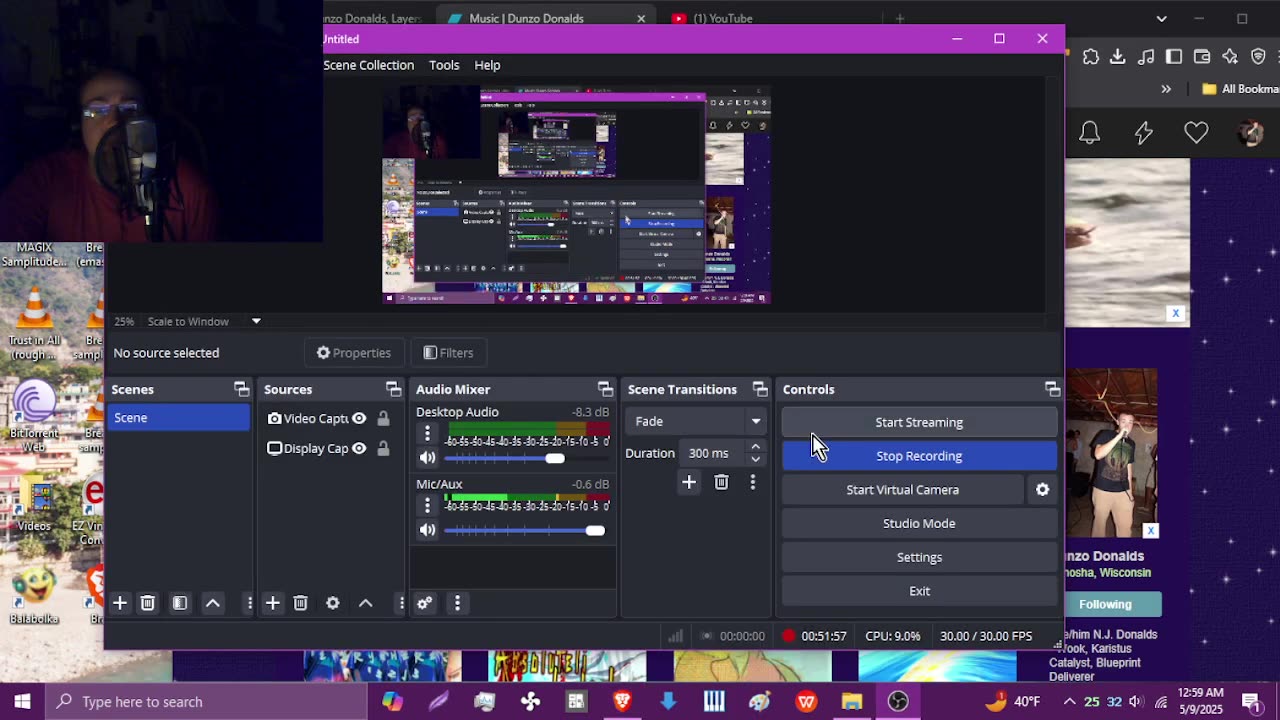The width and height of the screenshot is (1280, 720).
Task: Decrease the transition duration with the down arrow
Action: point(755,460)
